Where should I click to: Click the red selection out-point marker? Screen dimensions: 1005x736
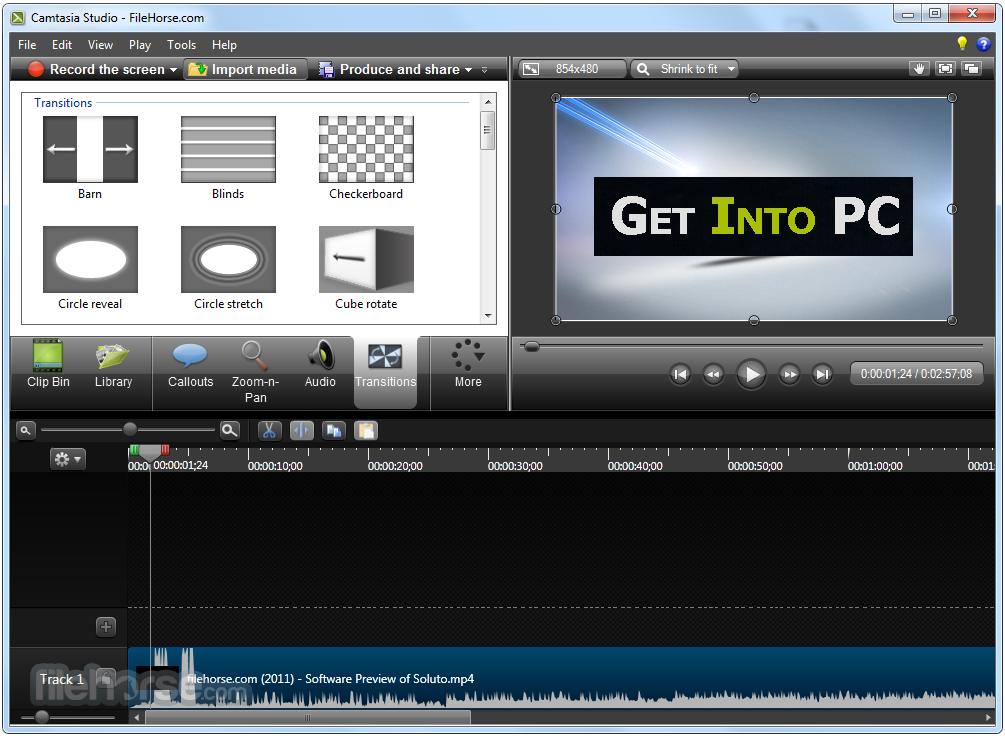click(x=165, y=450)
